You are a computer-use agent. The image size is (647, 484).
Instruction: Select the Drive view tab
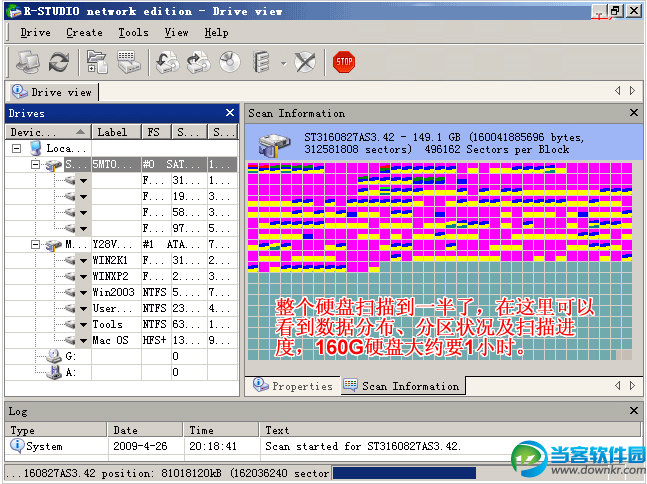(x=52, y=92)
